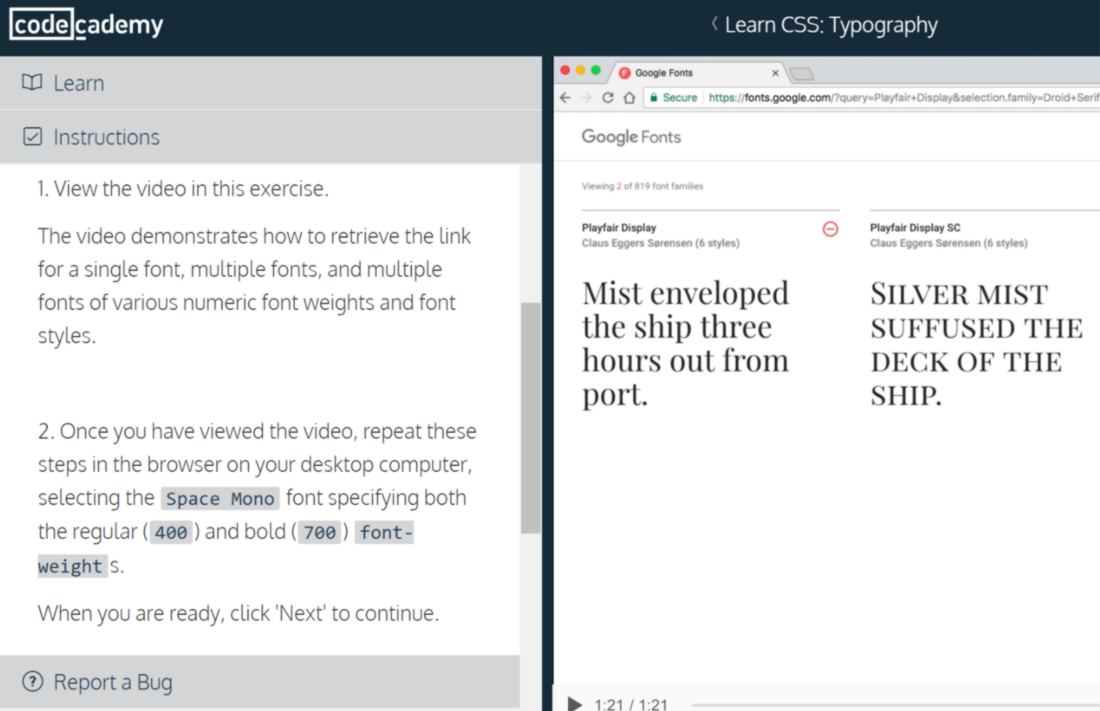
Task: Open the Learn CSS: Typography title
Action: click(x=831, y=25)
